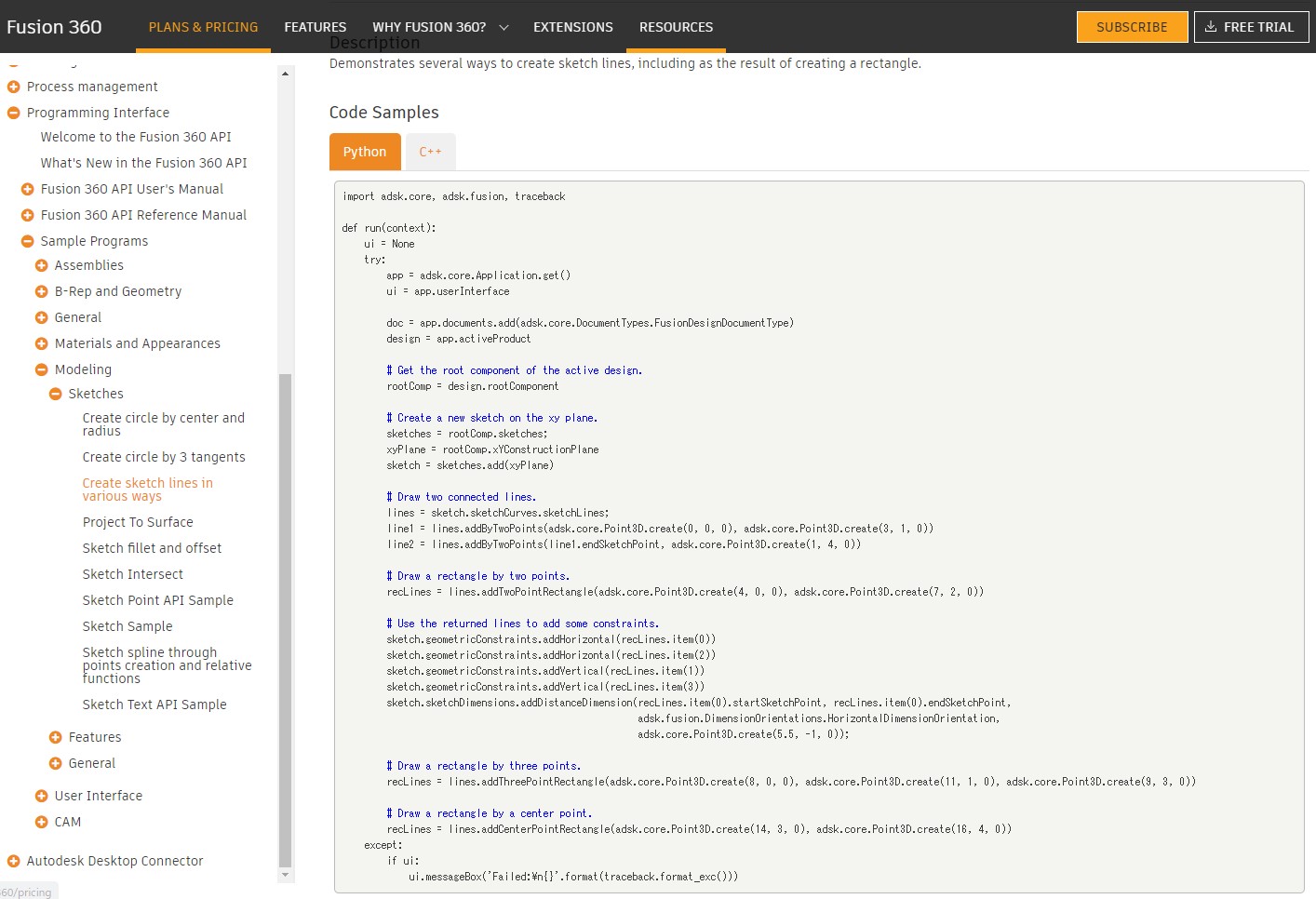Open Welcome to the Fusion 360 API
The width and height of the screenshot is (1316, 899).
(x=136, y=137)
